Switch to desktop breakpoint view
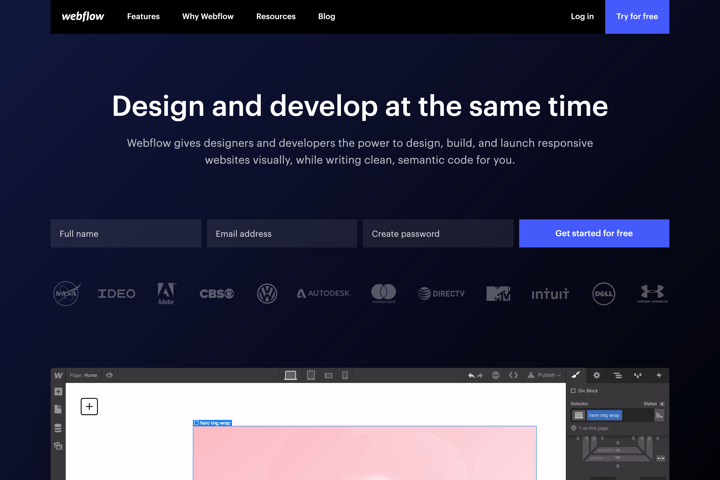Image resolution: width=720 pixels, height=480 pixels. 290,375
